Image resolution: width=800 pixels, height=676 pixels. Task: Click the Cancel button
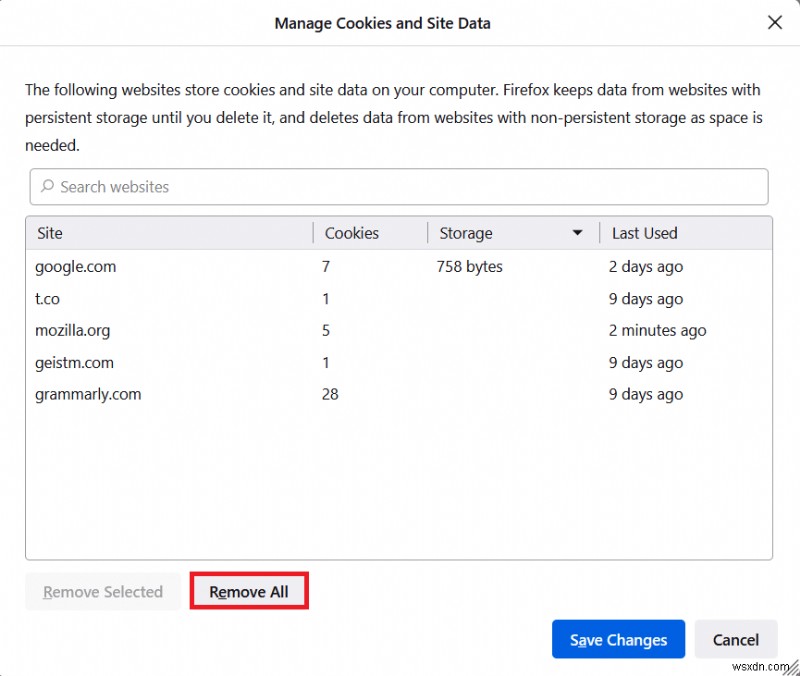coord(736,639)
